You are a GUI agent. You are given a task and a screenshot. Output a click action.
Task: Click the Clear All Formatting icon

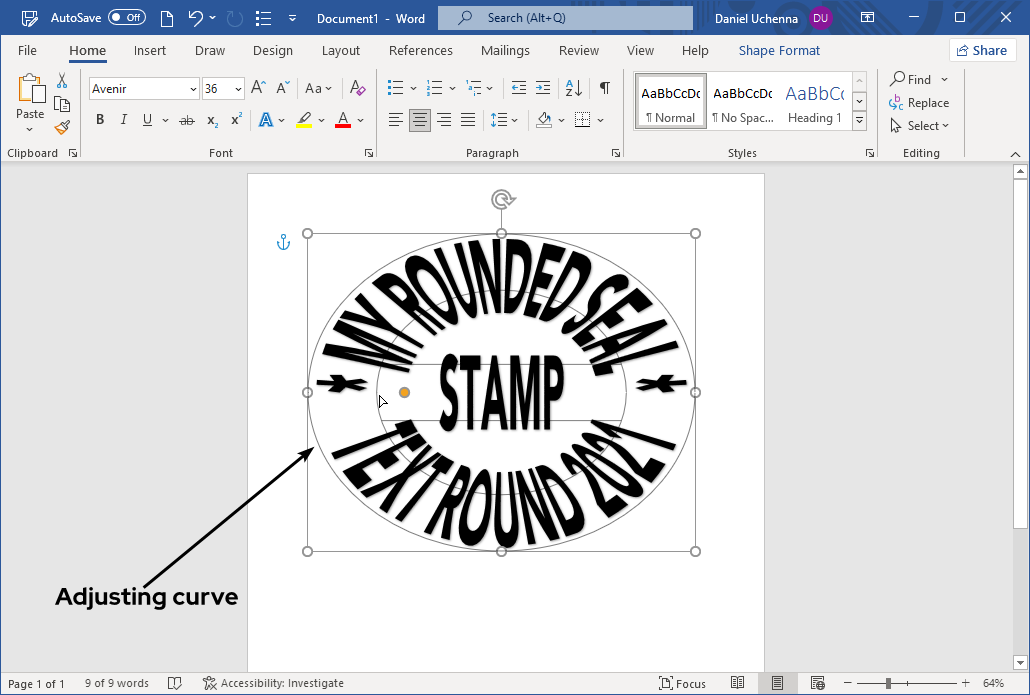coord(357,88)
